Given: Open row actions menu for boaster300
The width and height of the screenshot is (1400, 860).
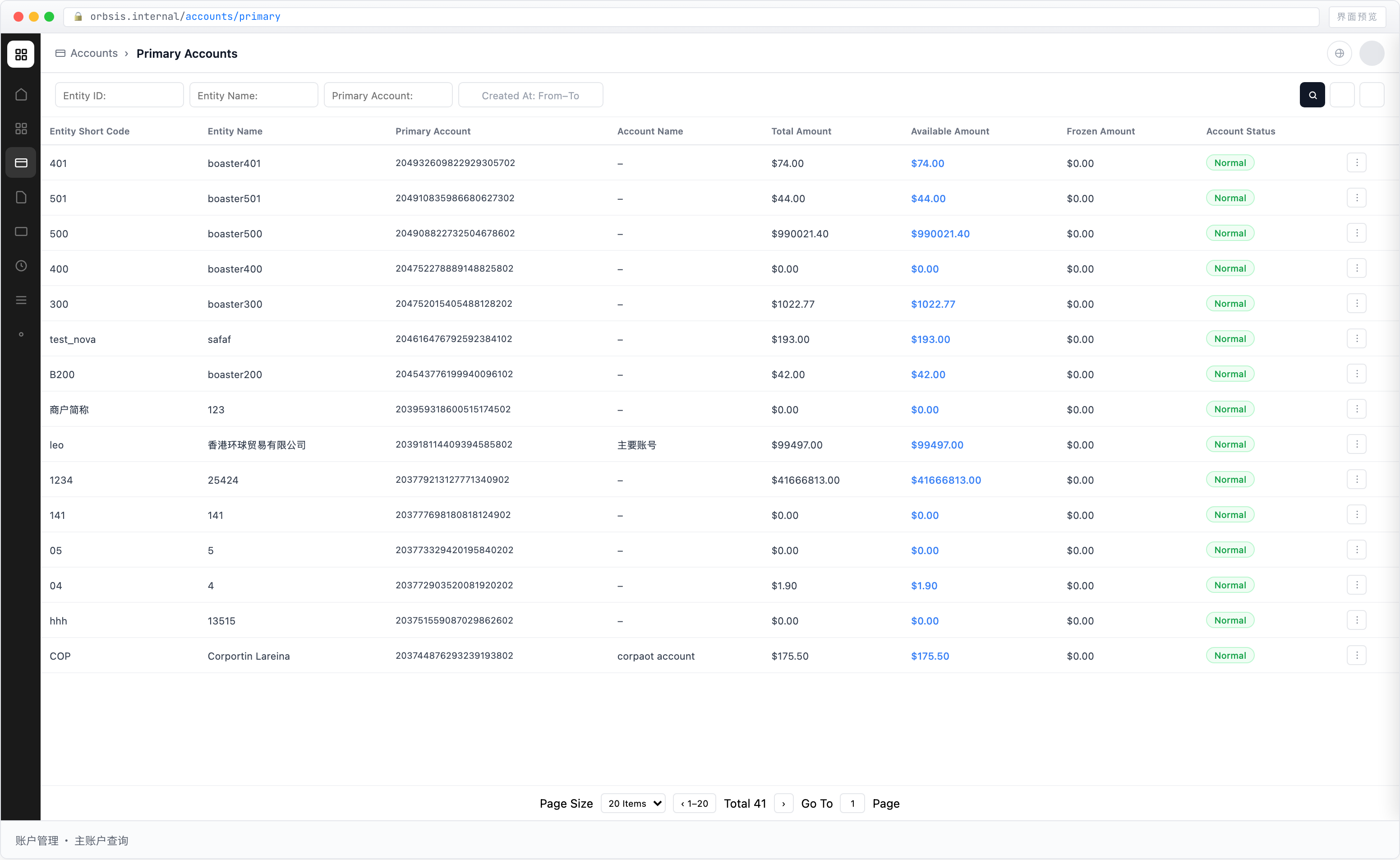Looking at the screenshot, I should click(x=1357, y=304).
